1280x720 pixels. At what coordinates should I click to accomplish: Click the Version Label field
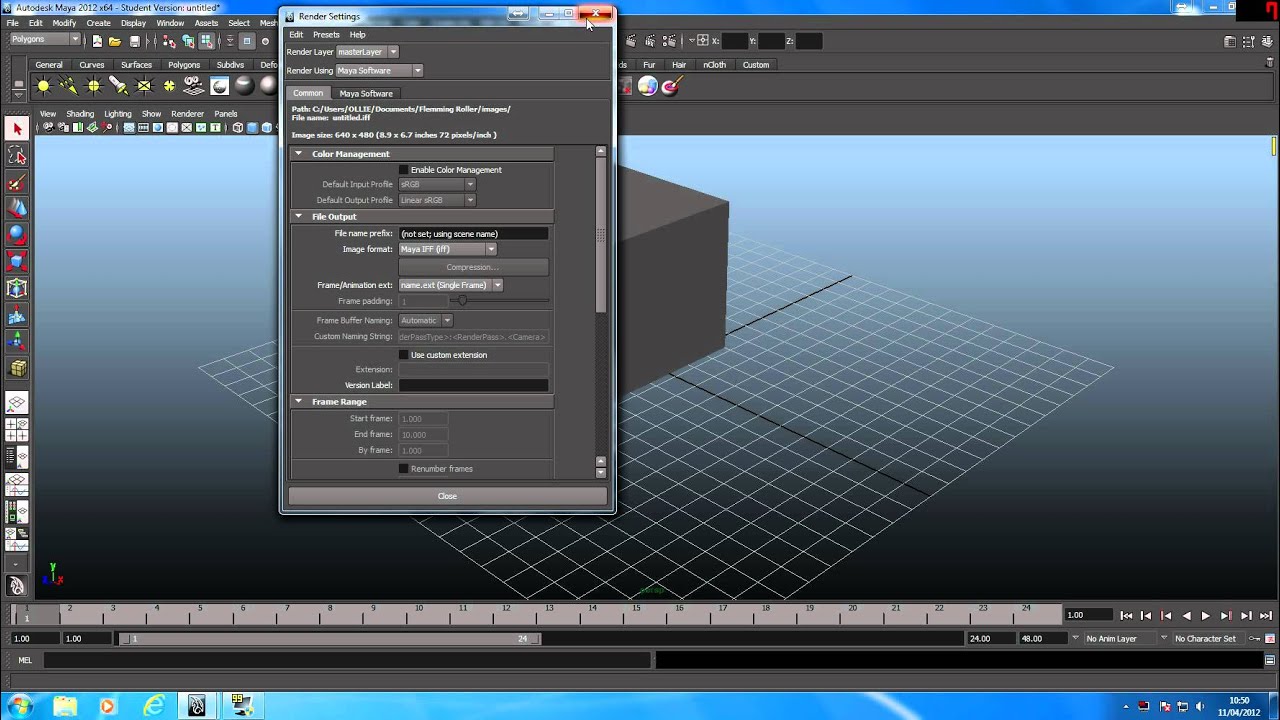[473, 385]
